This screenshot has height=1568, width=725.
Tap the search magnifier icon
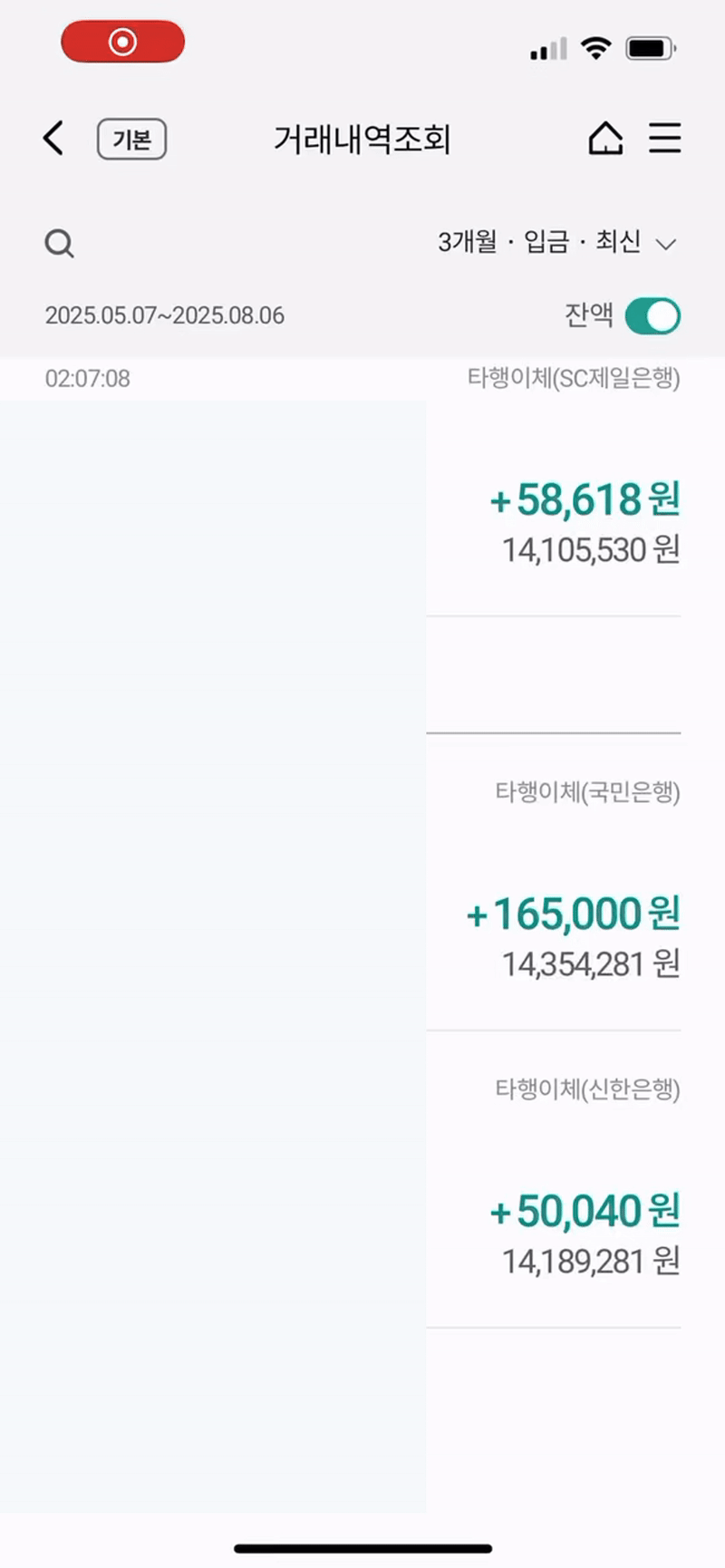(60, 243)
